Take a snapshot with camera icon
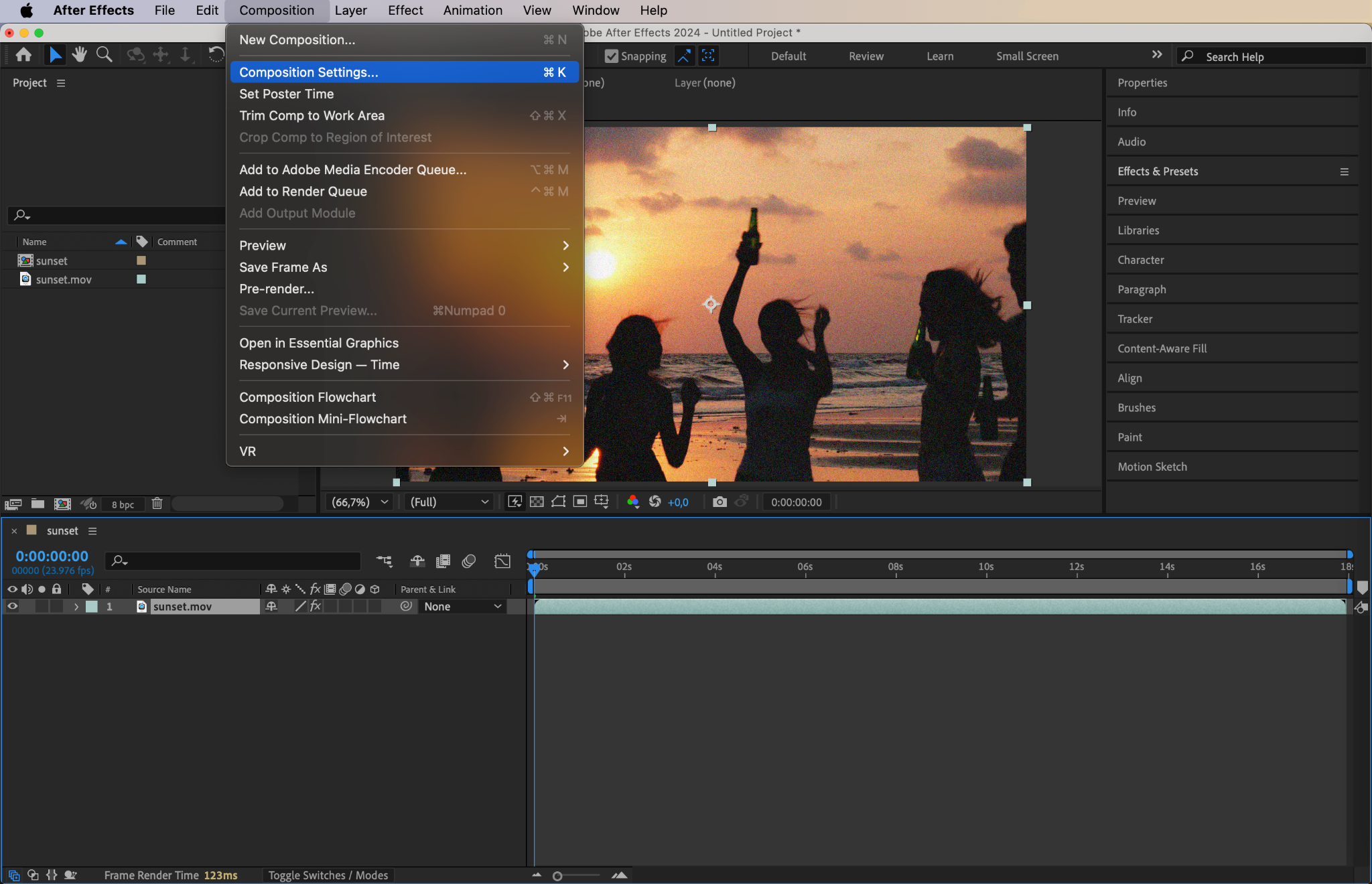This screenshot has height=884, width=1372. 719,502
